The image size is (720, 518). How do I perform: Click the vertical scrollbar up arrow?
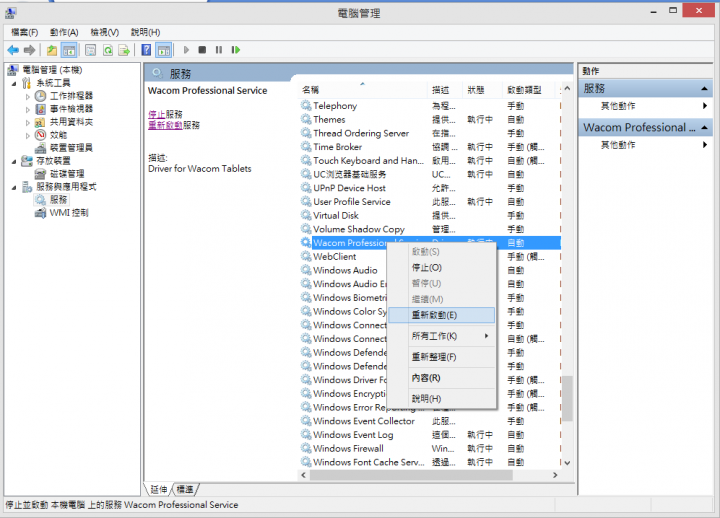(568, 88)
